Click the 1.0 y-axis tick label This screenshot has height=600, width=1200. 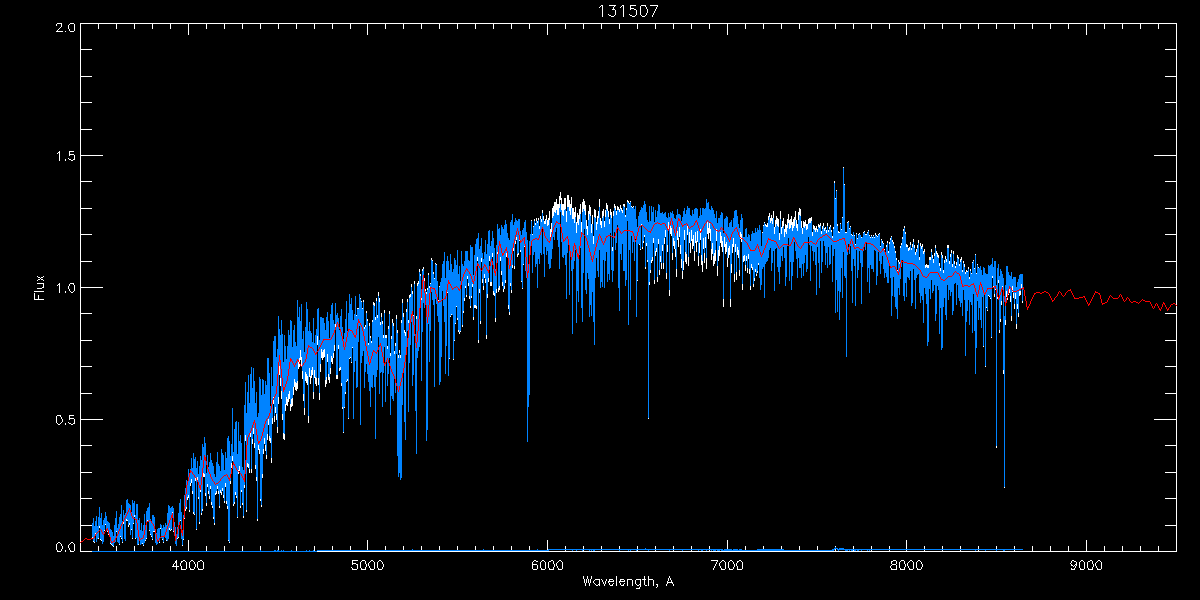tap(66, 288)
